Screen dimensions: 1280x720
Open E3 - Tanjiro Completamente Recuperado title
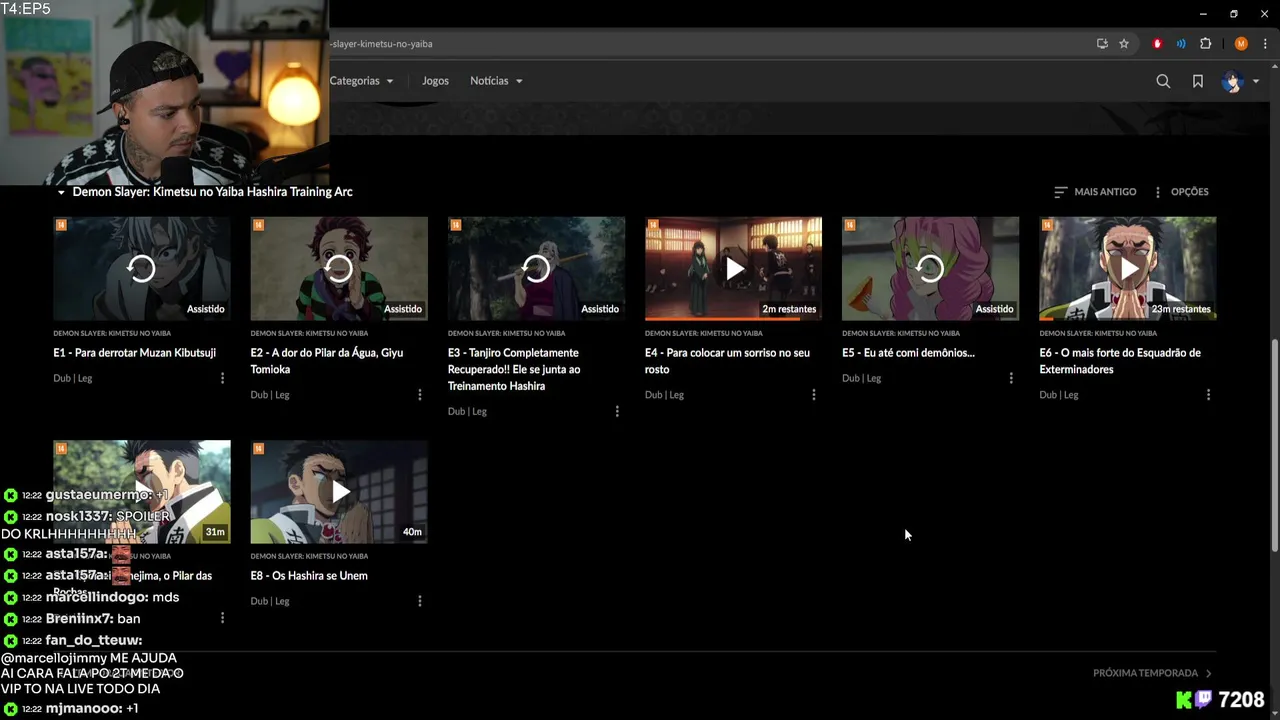pos(514,369)
